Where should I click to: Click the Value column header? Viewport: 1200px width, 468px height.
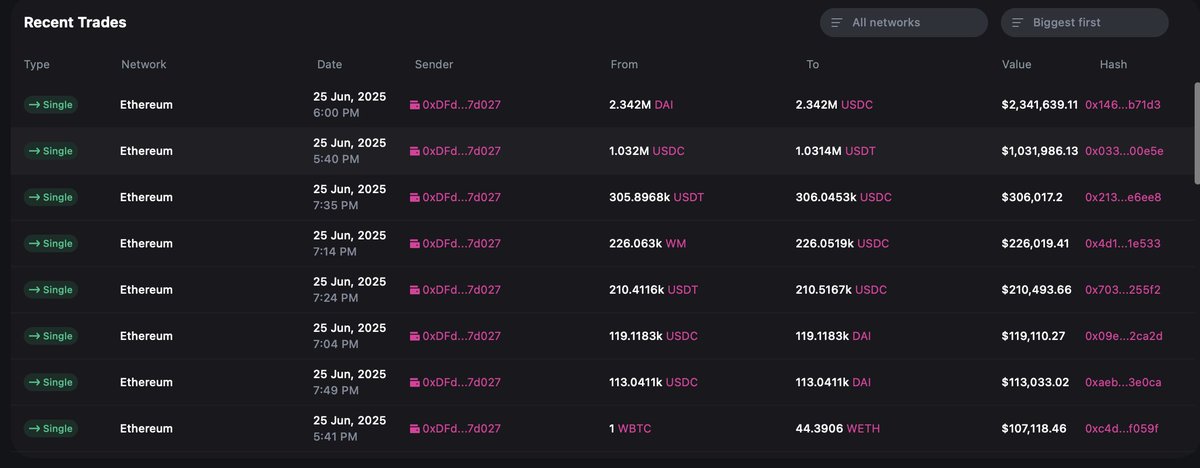(x=1016, y=64)
